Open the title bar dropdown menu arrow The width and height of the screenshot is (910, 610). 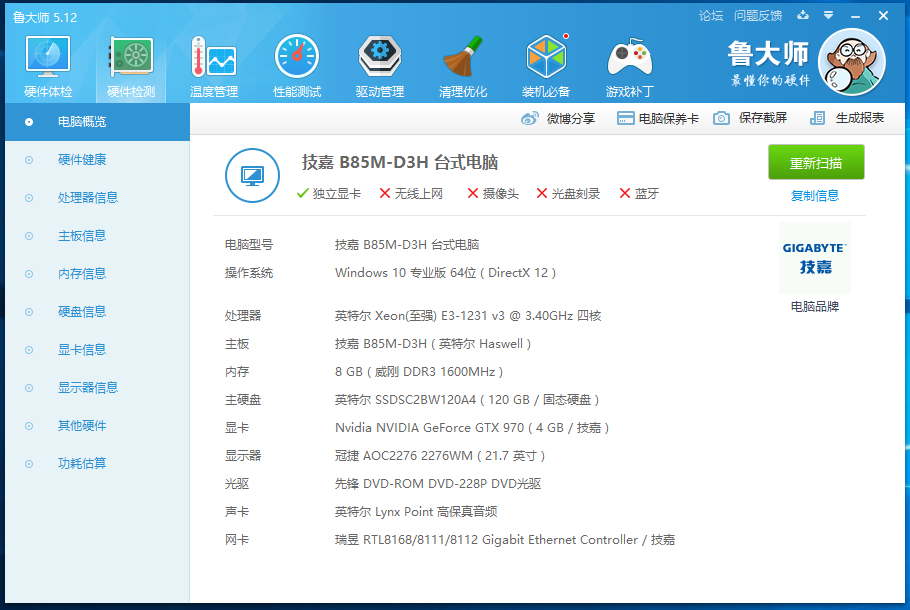click(828, 16)
